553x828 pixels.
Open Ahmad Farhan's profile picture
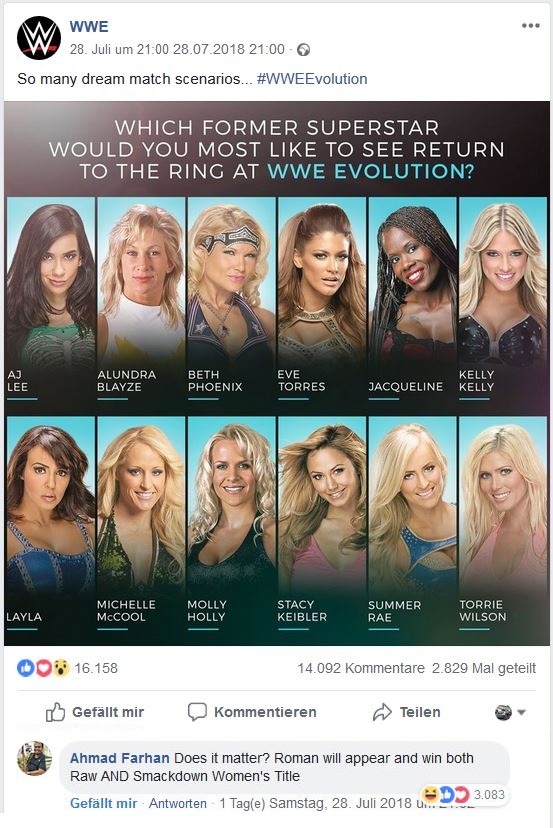(35, 758)
